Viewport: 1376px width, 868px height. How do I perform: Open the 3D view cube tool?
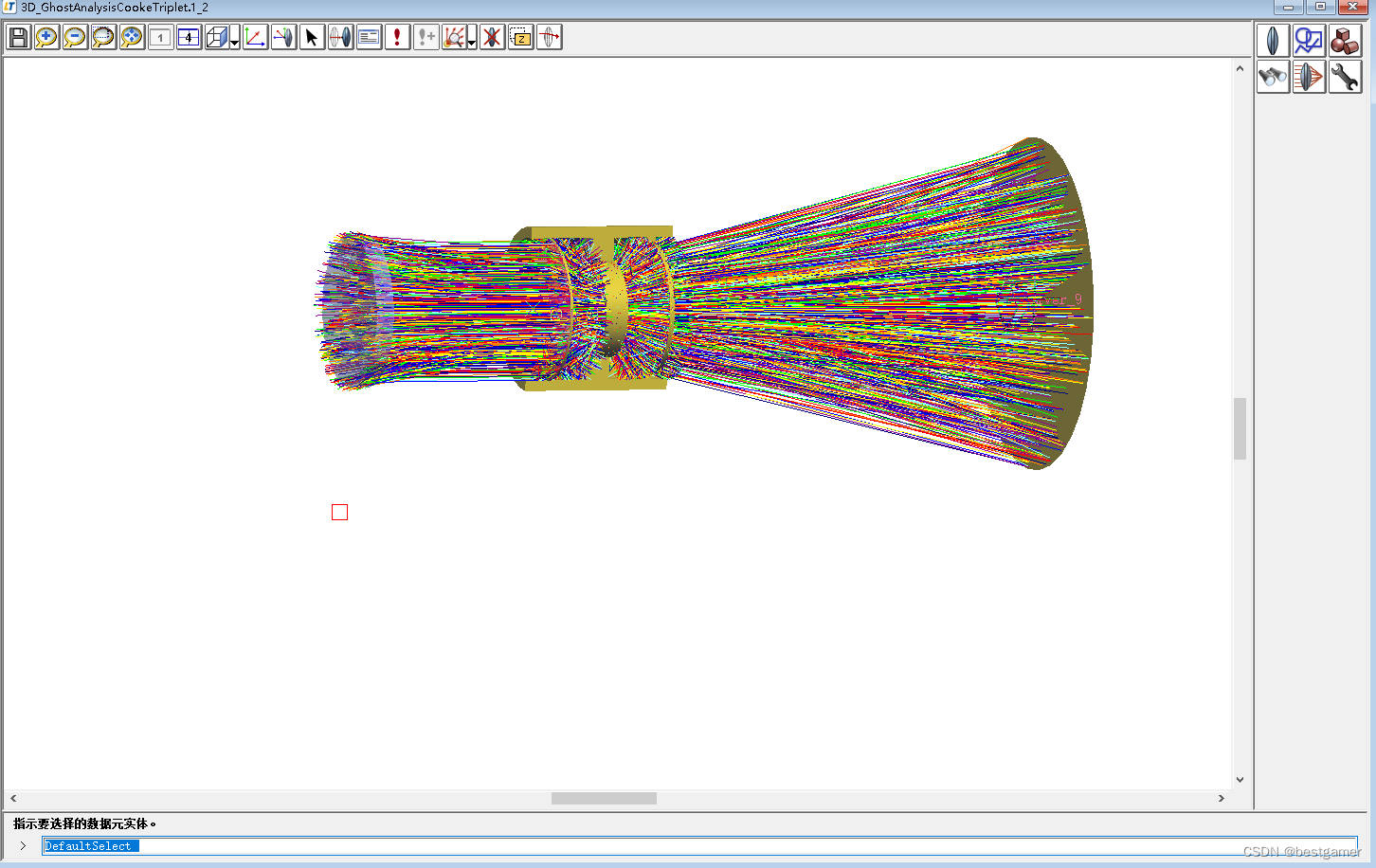(215, 37)
